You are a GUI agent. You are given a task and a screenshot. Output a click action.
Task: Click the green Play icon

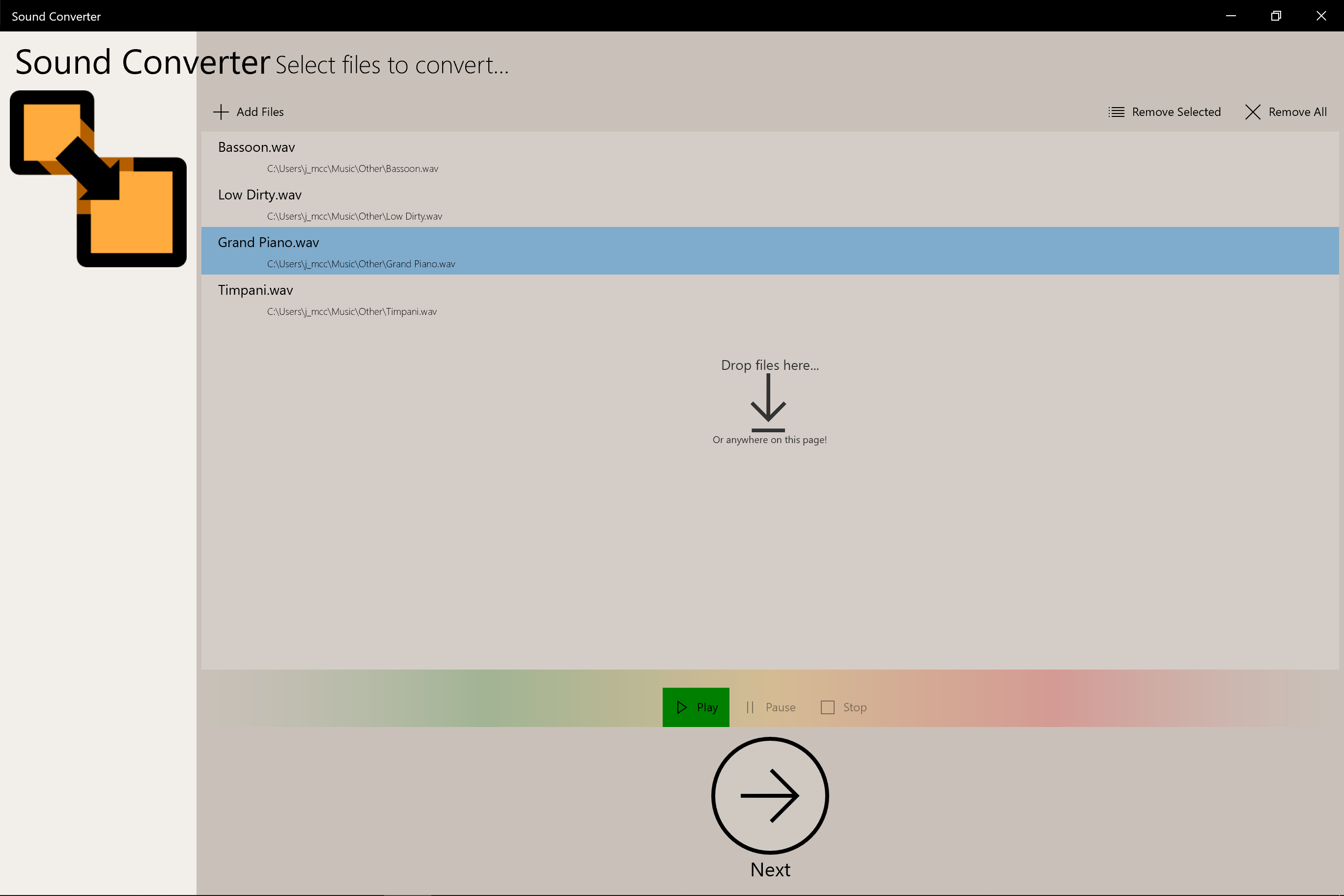point(682,707)
